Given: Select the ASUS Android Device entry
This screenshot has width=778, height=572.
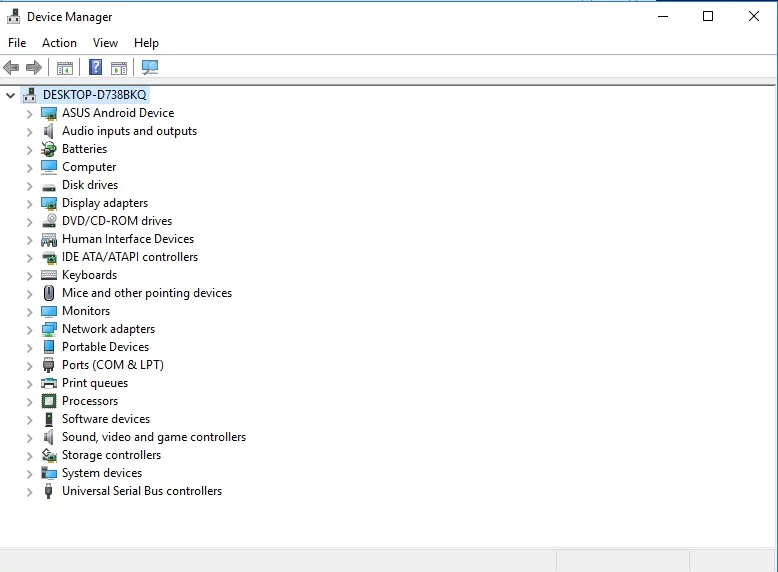Looking at the screenshot, I should 117,113.
